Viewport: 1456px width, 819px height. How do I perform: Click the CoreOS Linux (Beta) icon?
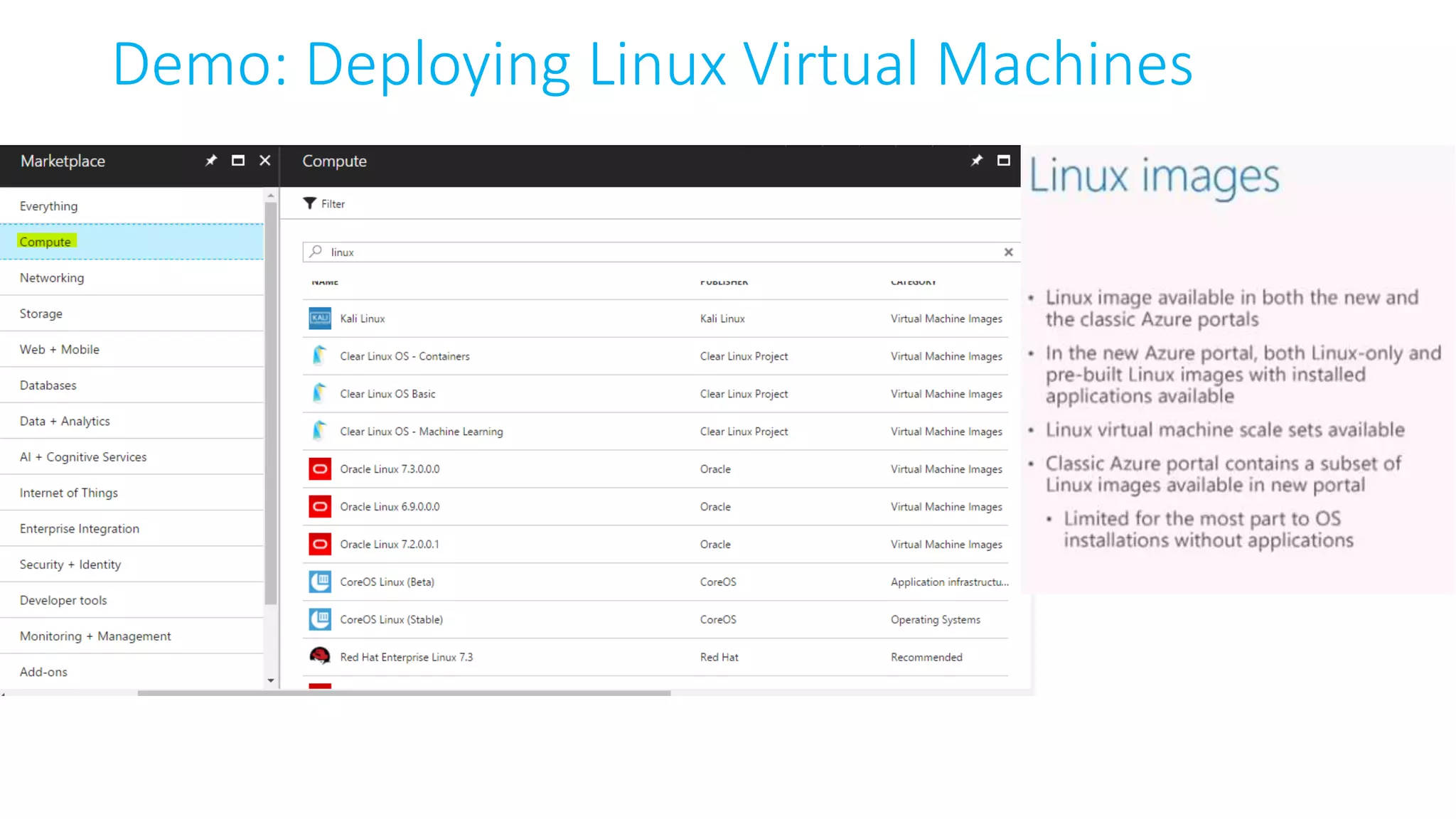tap(320, 582)
